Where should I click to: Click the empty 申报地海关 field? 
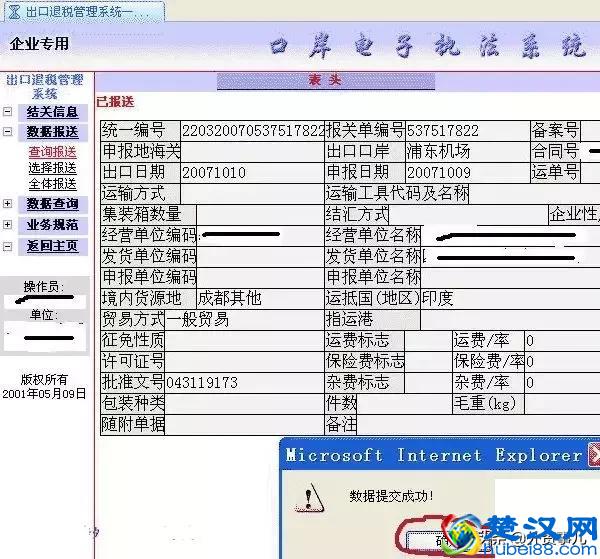(x=252, y=152)
